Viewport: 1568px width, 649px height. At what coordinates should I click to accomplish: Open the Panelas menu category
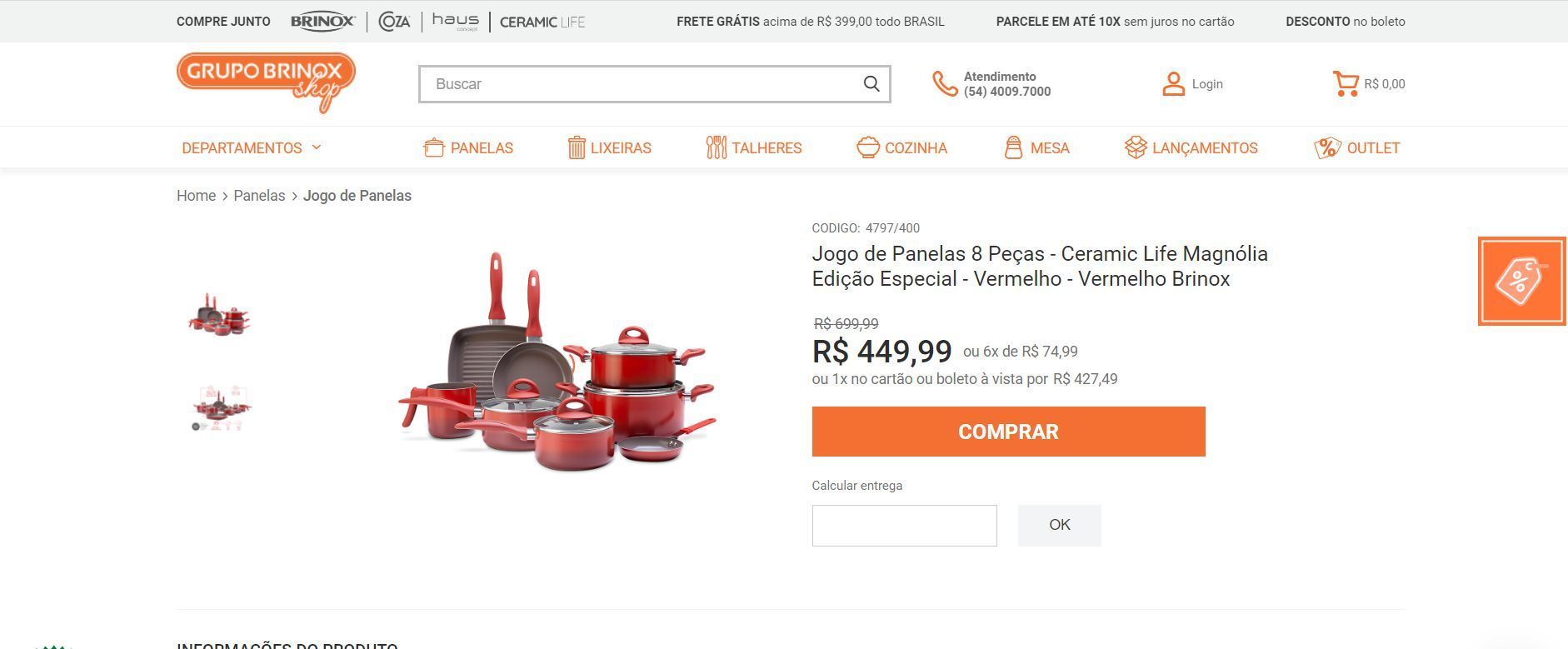click(468, 148)
